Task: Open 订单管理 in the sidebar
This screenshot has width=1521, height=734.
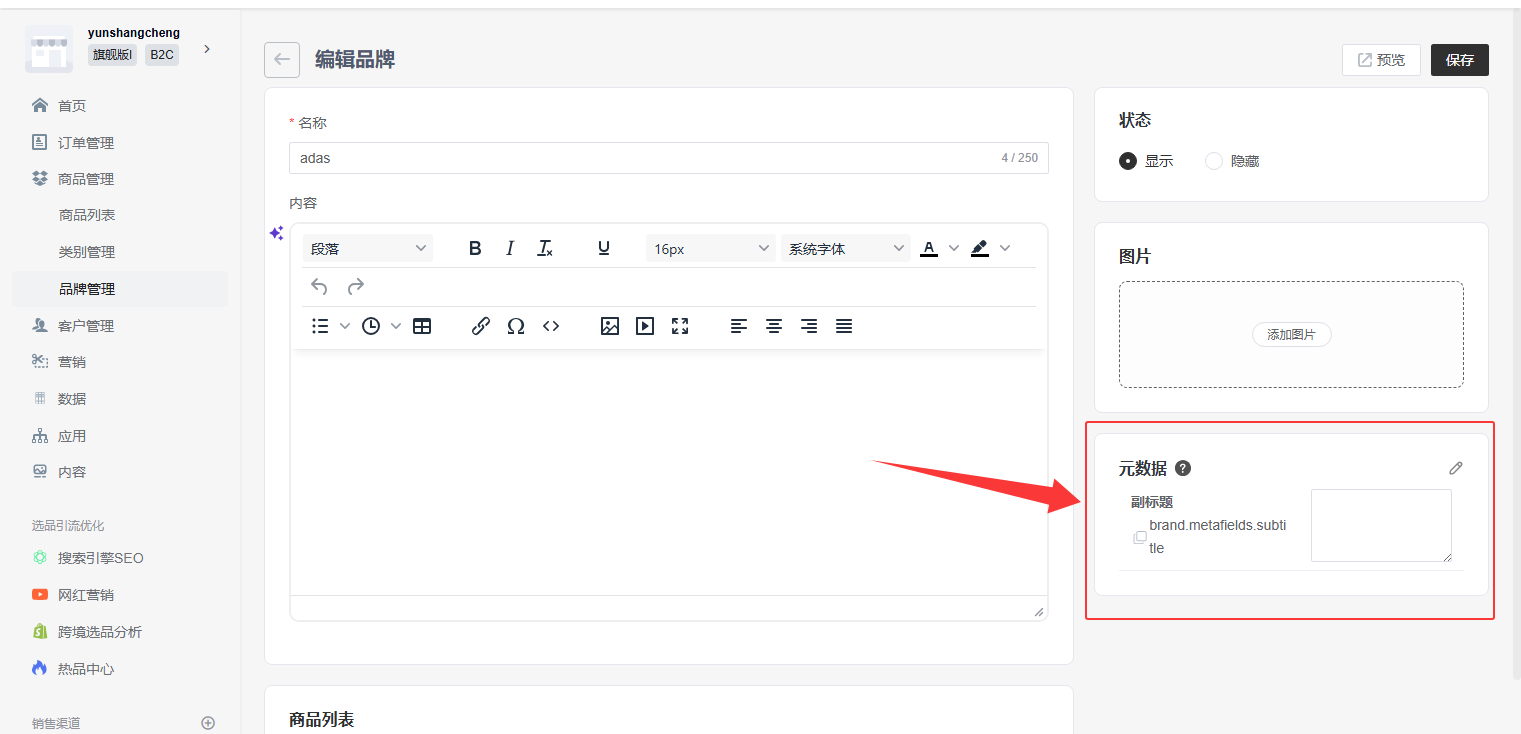Action: click(x=86, y=143)
